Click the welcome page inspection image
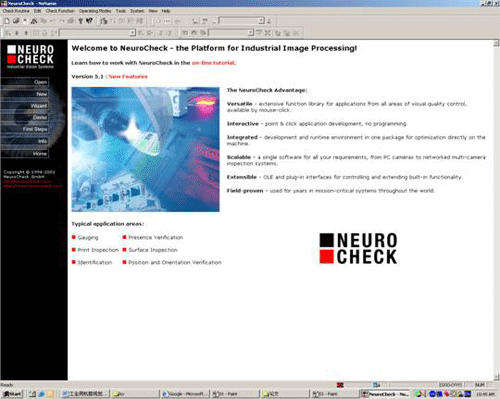This screenshot has width=500, height=399. (x=145, y=149)
